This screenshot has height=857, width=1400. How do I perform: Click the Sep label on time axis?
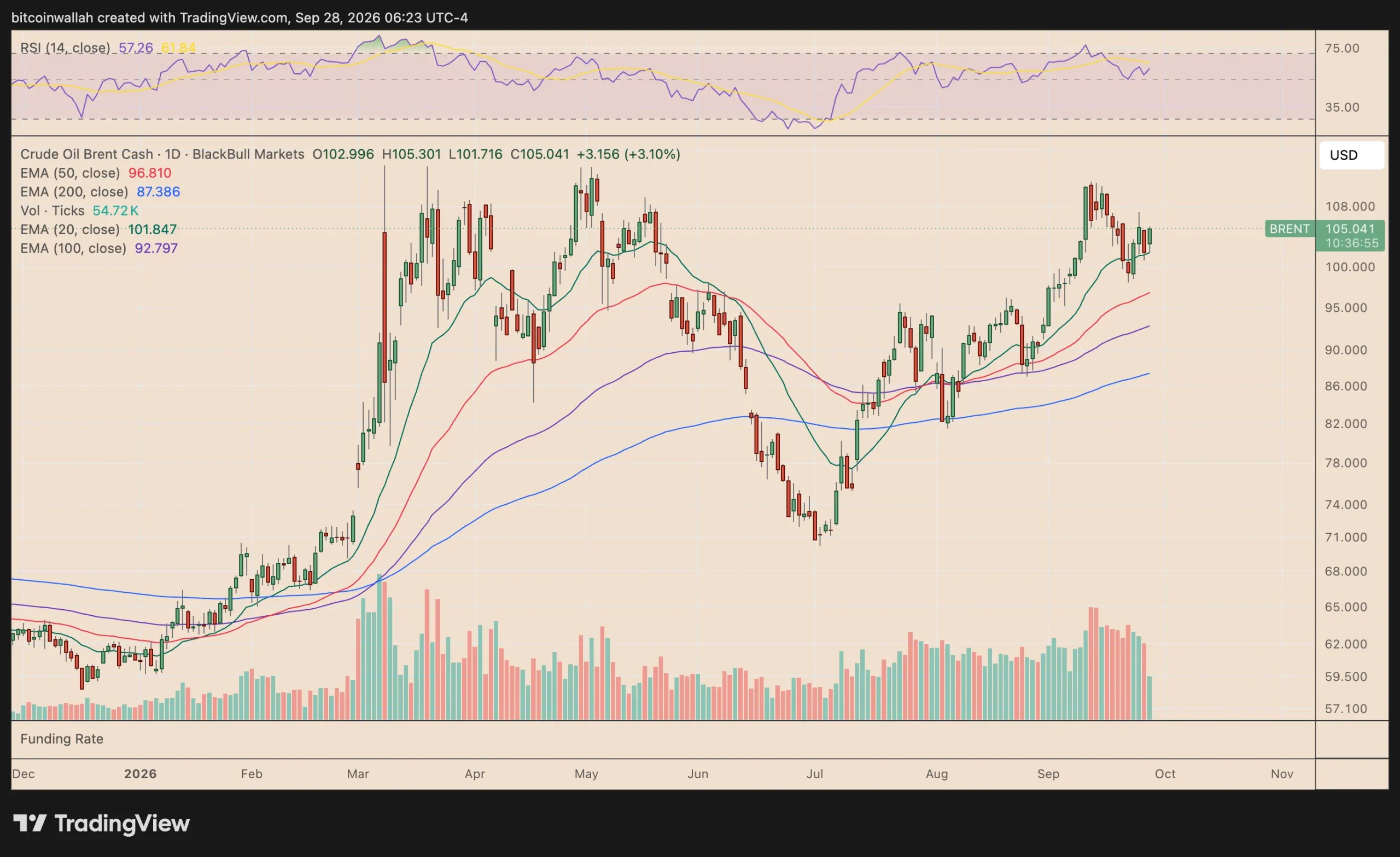pyautogui.click(x=1048, y=773)
